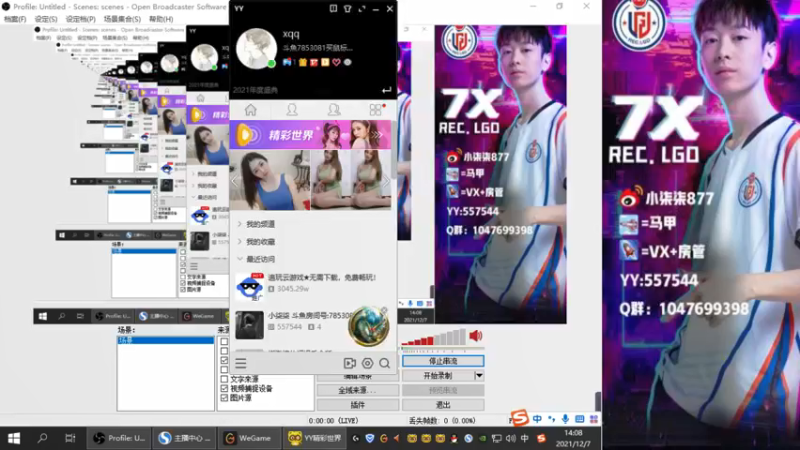Click red Sogou S icon in system tray
The height and width of the screenshot is (450, 800).
pos(541,438)
